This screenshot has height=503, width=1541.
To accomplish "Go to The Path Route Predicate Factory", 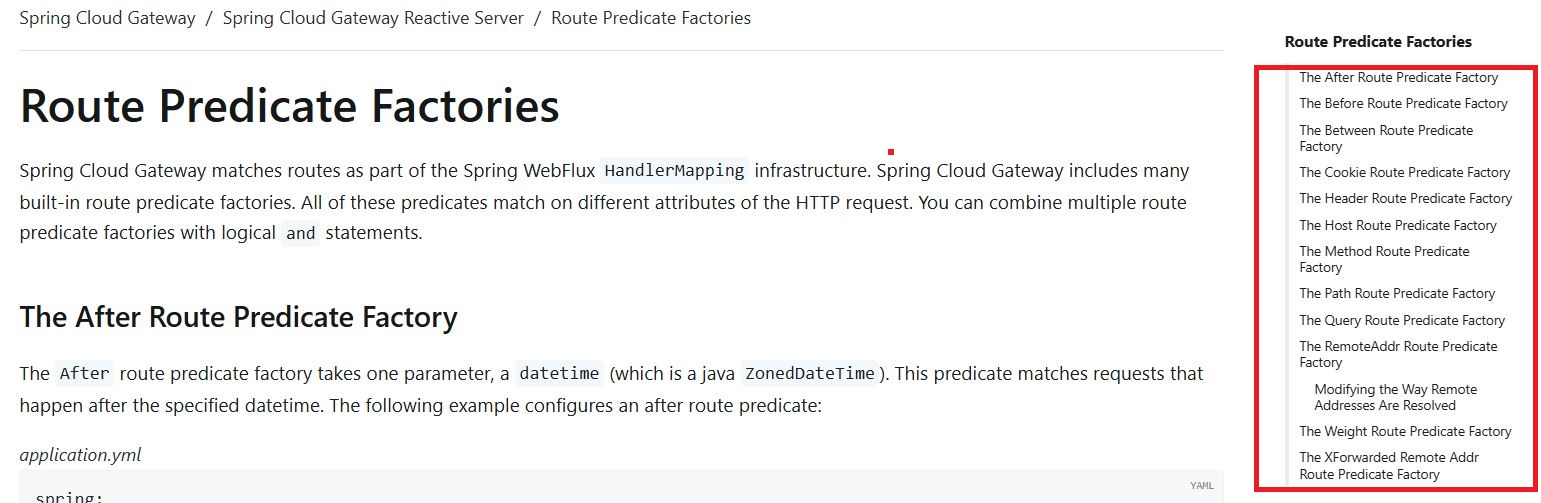I will 1397,293.
